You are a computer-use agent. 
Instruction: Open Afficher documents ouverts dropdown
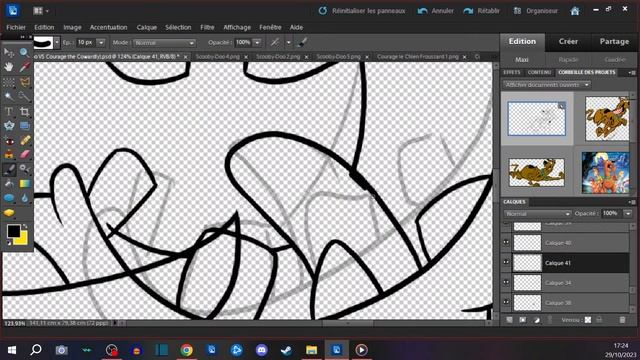tap(546, 85)
